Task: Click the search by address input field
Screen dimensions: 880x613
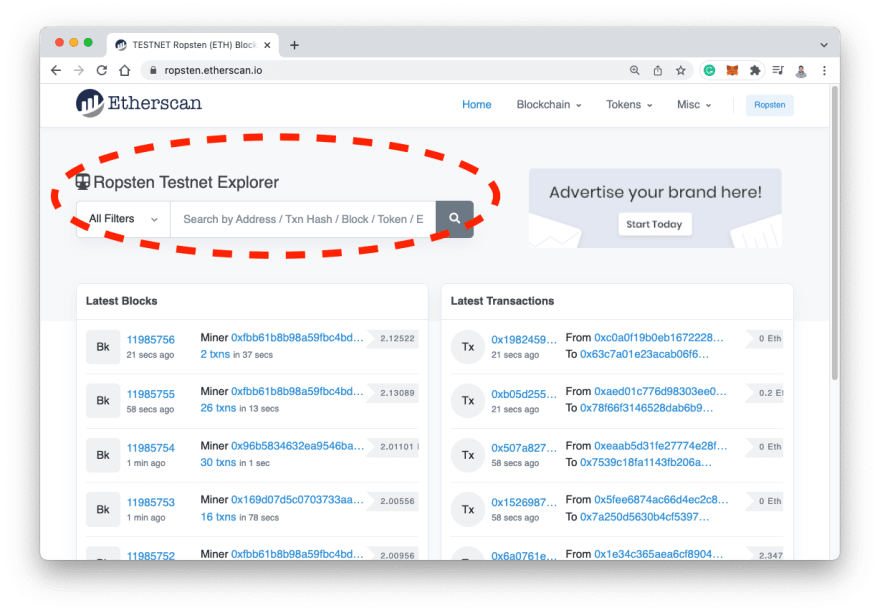Action: (x=303, y=219)
